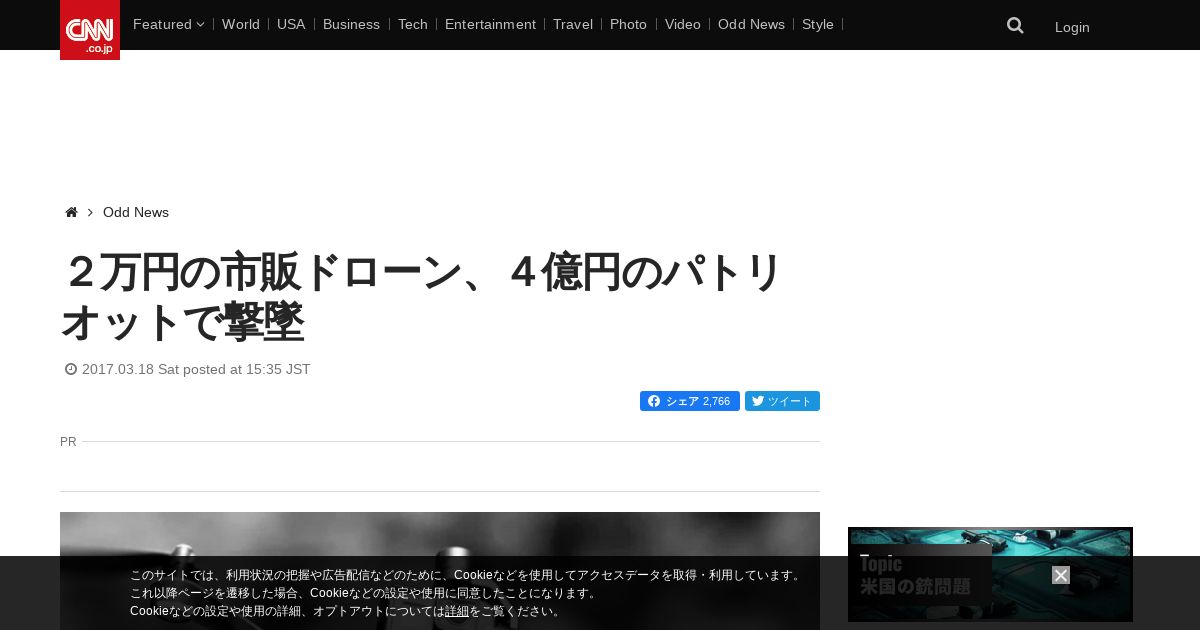Expand the Featured dropdown menu
This screenshot has width=1200, height=630.
[x=168, y=24]
